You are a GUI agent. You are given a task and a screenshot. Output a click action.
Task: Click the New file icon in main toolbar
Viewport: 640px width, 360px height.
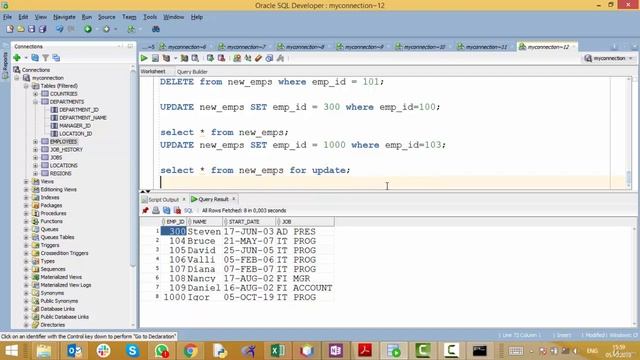(10, 29)
